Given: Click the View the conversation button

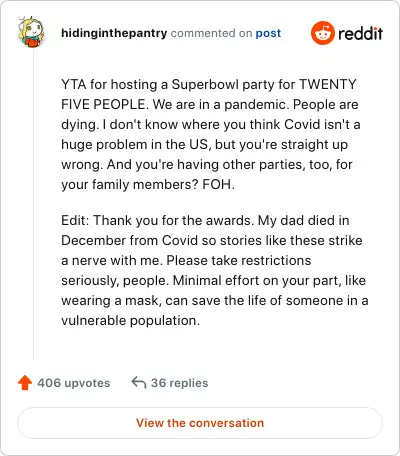Looking at the screenshot, I should click(x=200, y=423).
